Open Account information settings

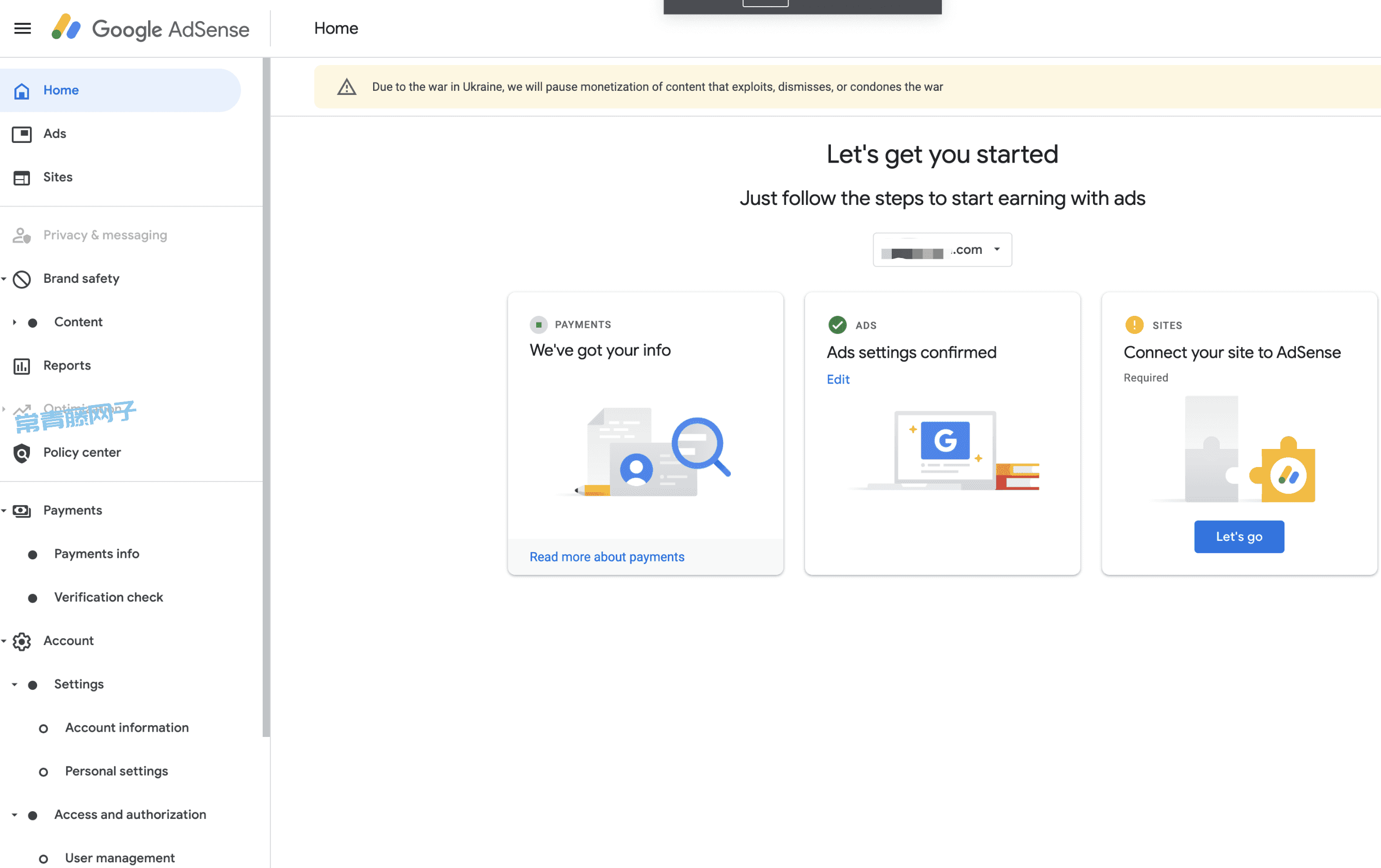pyautogui.click(x=127, y=728)
